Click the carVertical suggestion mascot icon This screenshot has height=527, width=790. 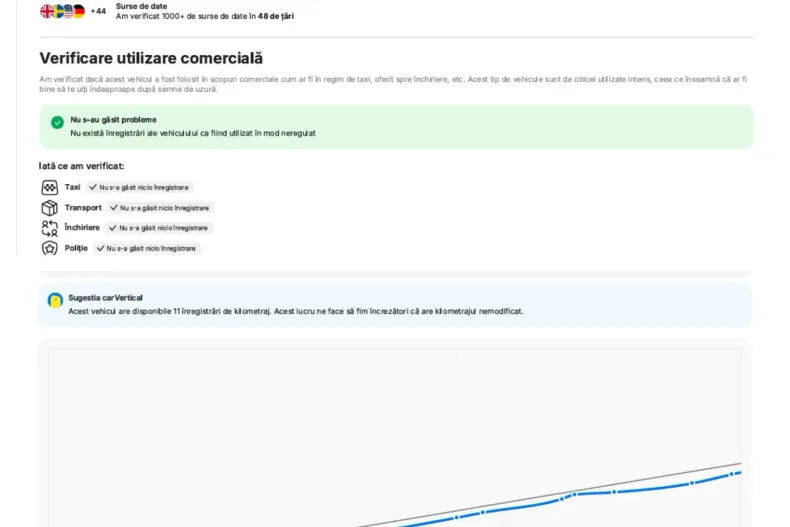tap(55, 300)
